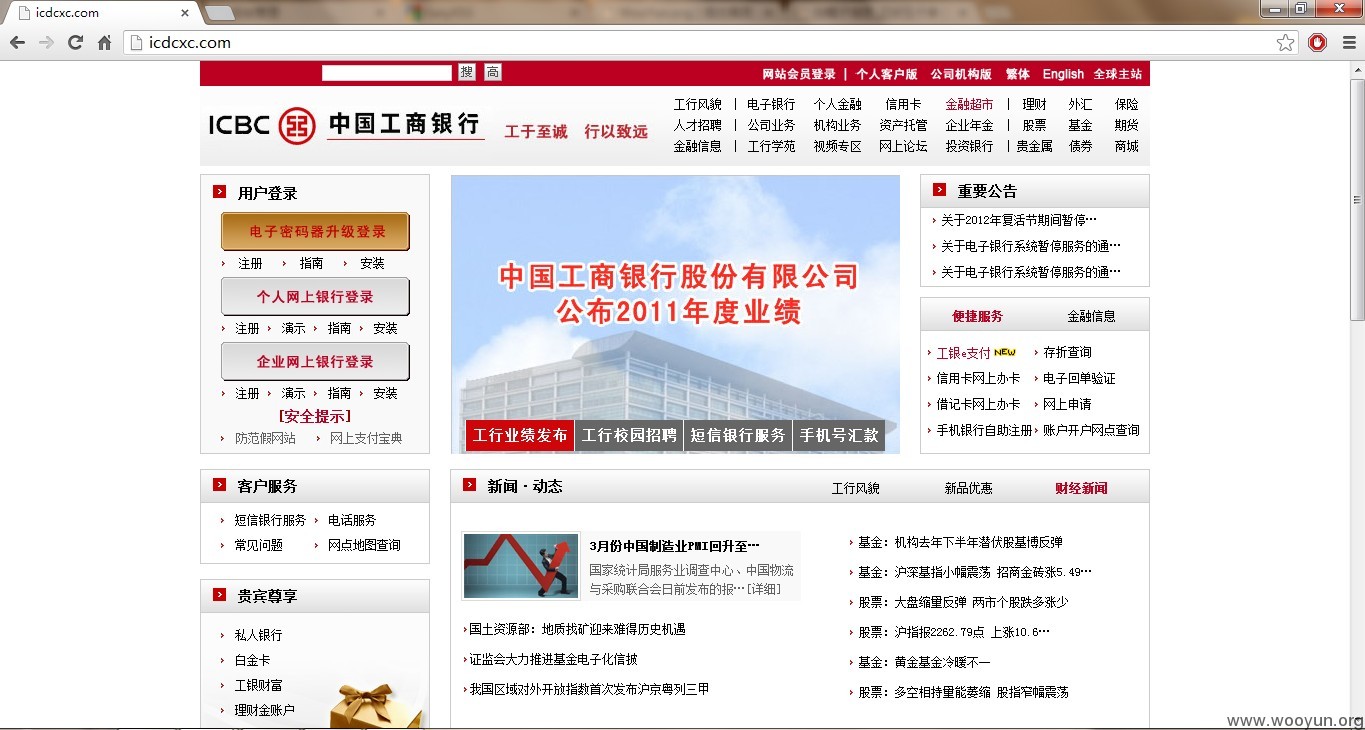This screenshot has height=730, width=1365.
Task: Click the 搜 search button
Action: pos(467,72)
